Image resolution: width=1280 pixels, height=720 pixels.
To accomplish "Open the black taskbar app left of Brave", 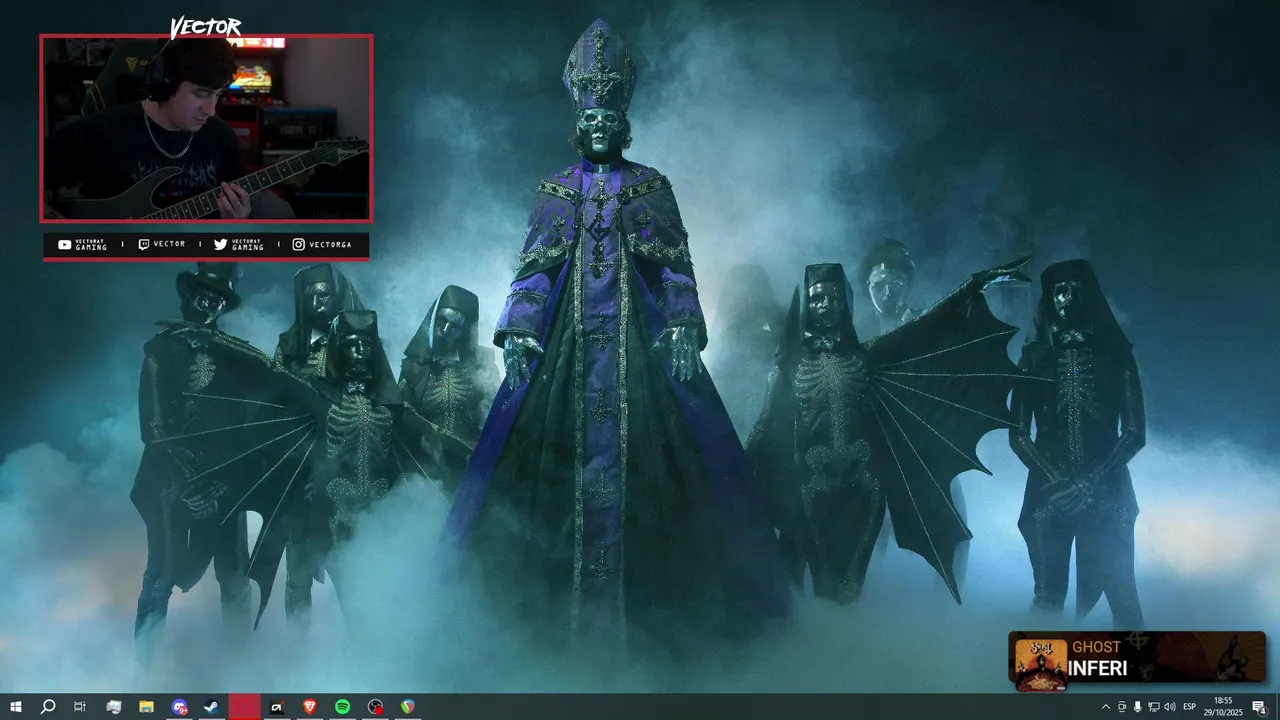I will [277, 707].
